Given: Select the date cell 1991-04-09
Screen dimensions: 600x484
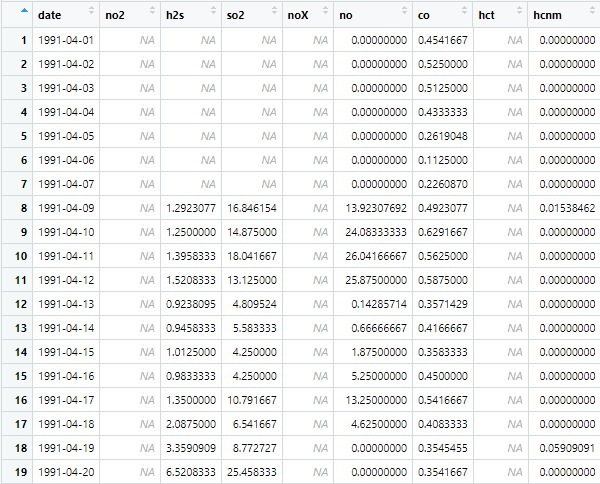Looking at the screenshot, I should (x=66, y=207).
